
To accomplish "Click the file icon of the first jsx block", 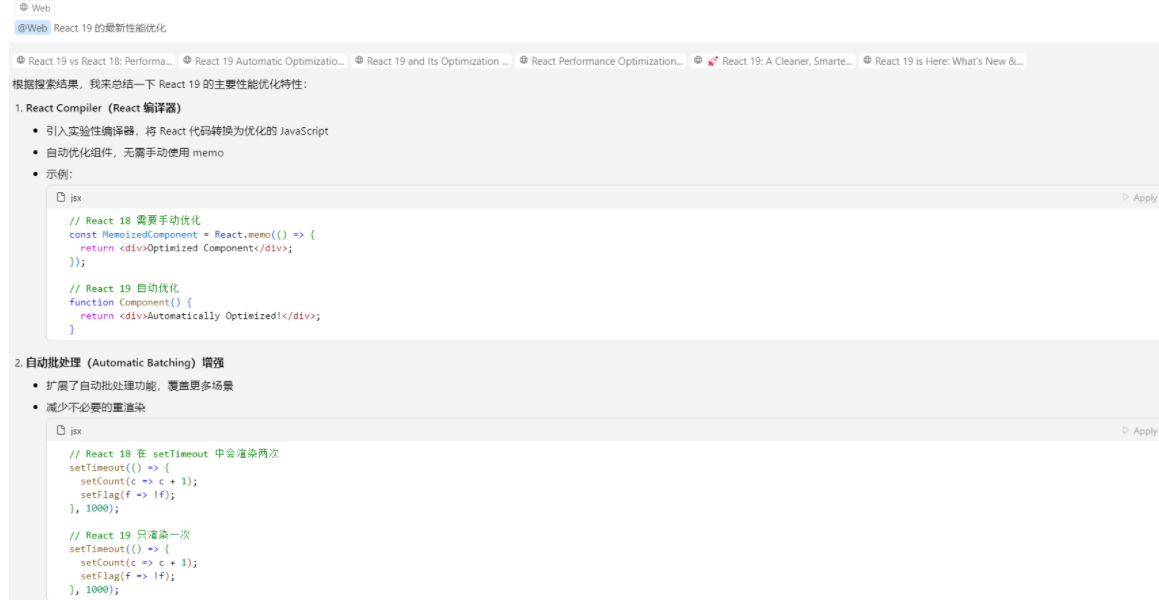I will click(61, 197).
